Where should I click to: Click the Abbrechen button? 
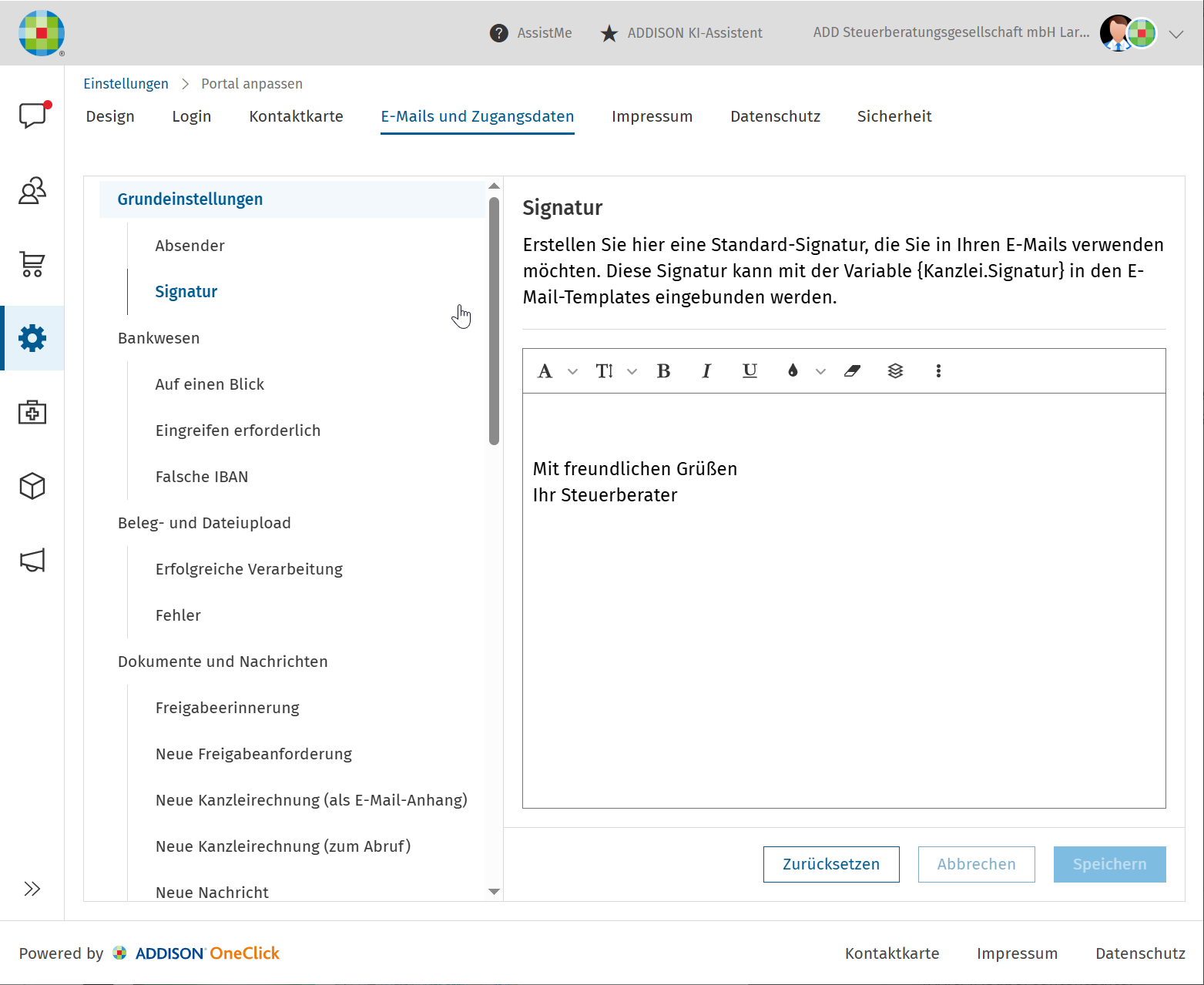coord(977,864)
